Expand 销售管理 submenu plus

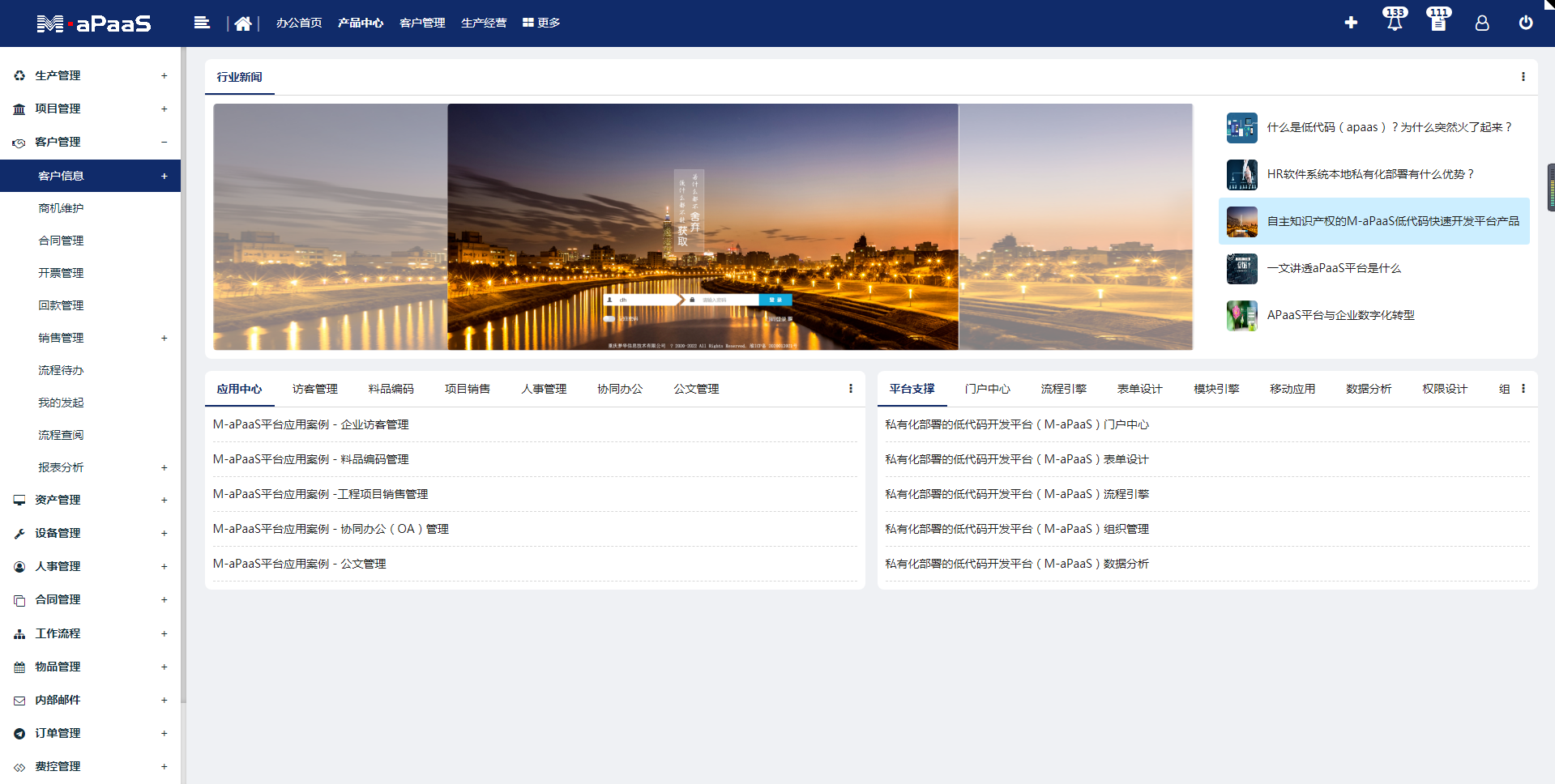click(x=164, y=338)
